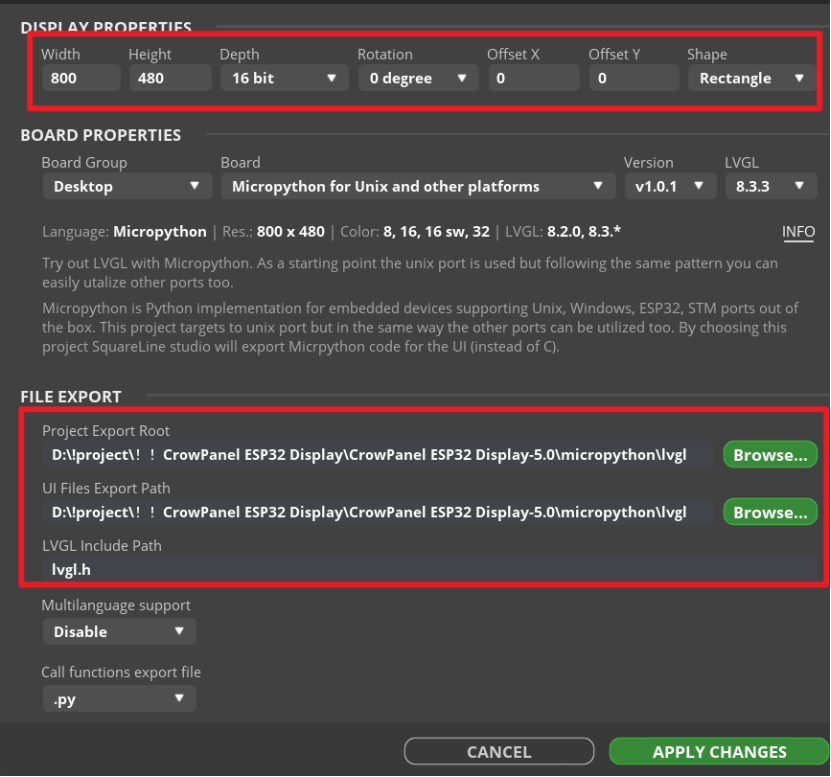The image size is (831, 777).
Task: Open the Board Micropython dropdown
Action: (x=418, y=186)
